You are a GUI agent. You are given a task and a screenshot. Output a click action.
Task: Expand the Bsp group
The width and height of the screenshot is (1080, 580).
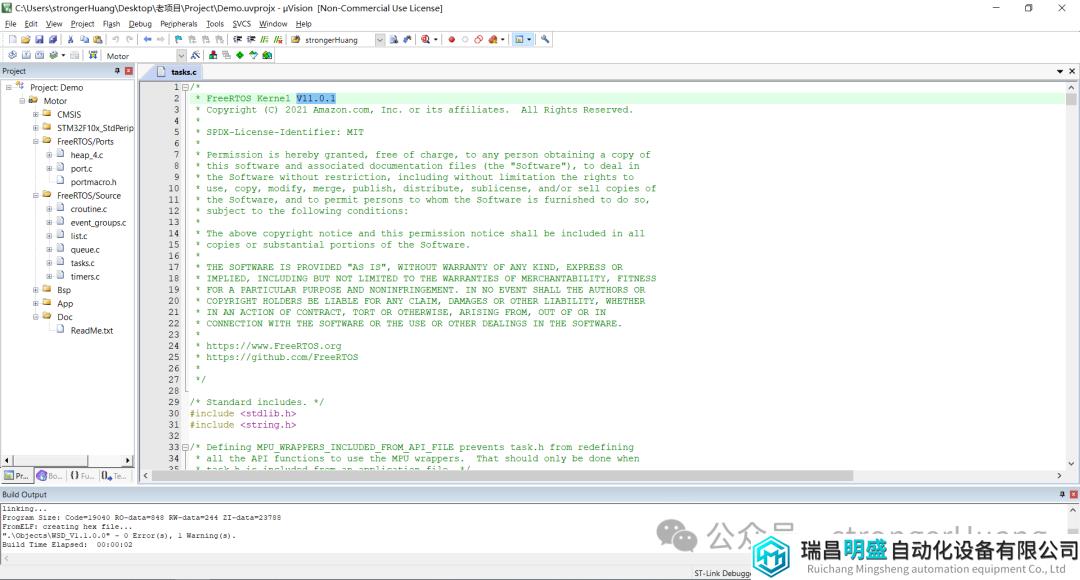pyautogui.click(x=36, y=290)
